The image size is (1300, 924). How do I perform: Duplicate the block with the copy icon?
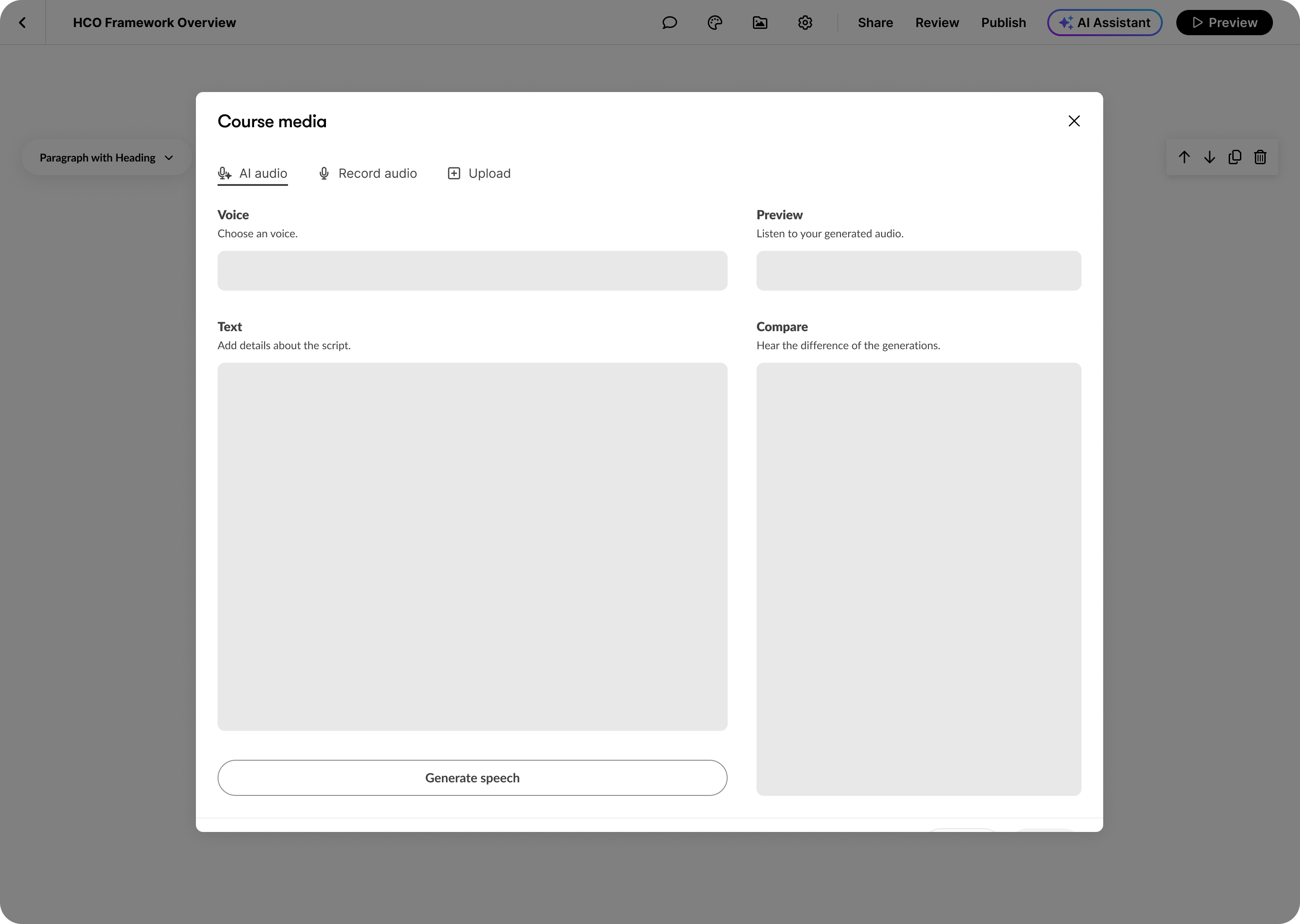tap(1235, 157)
